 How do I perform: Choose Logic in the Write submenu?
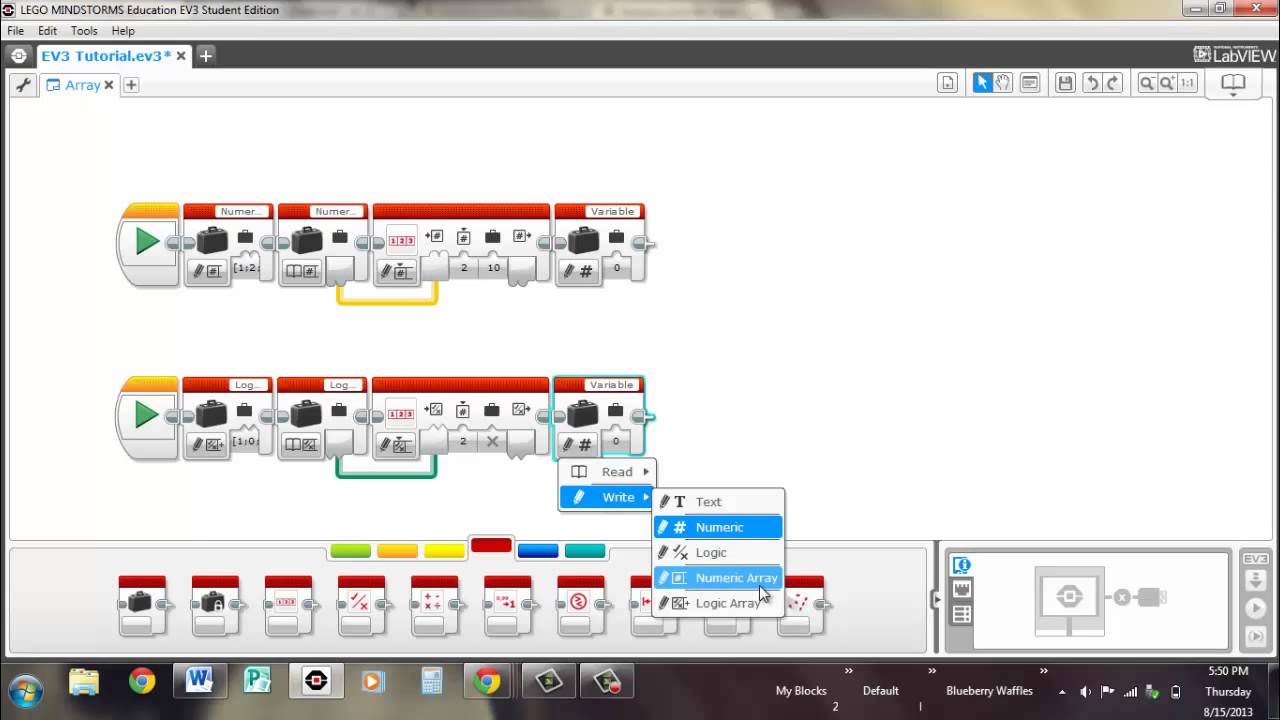click(718, 553)
